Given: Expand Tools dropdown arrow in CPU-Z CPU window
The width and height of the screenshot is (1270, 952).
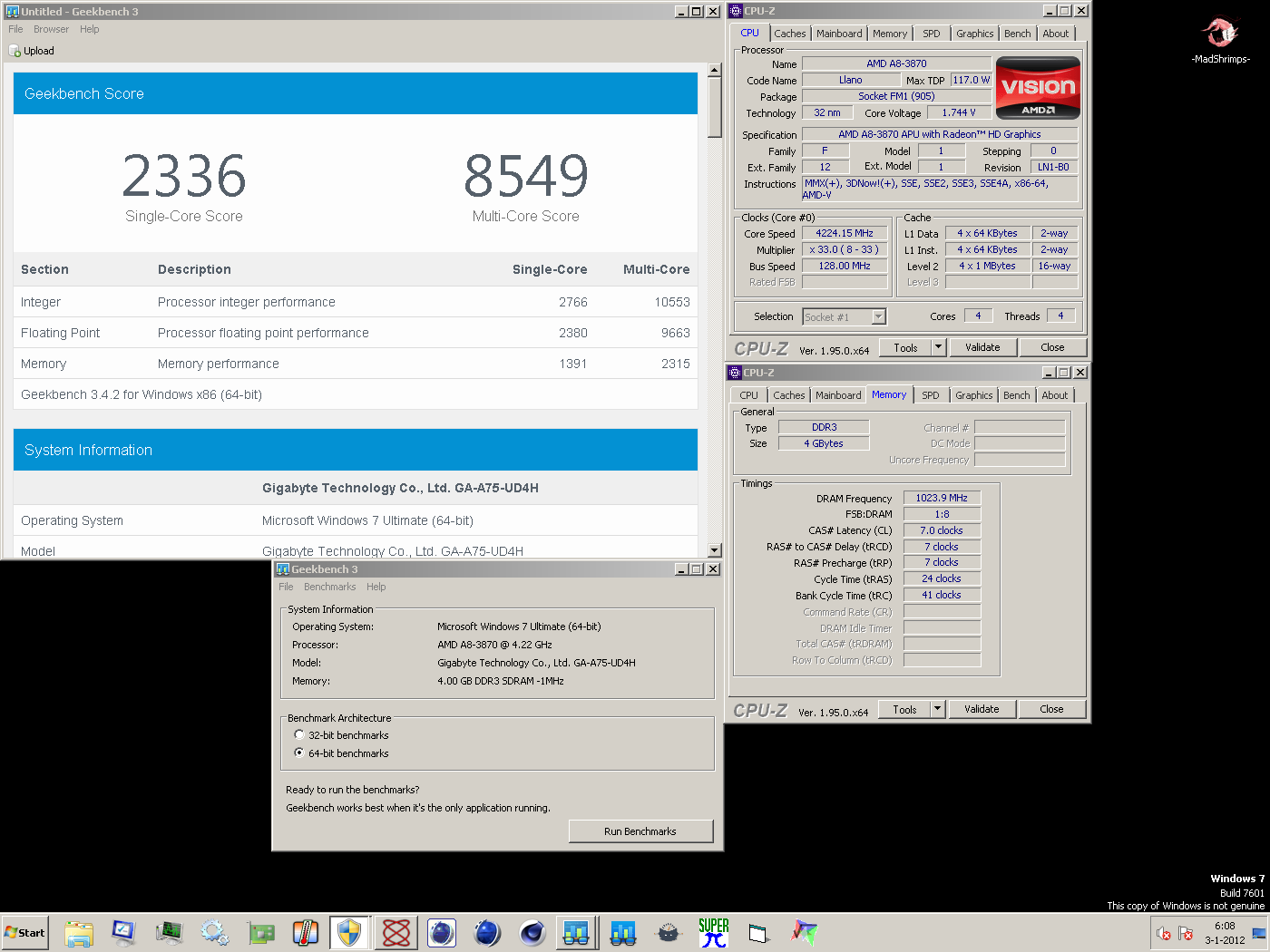Looking at the screenshot, I should tap(939, 347).
